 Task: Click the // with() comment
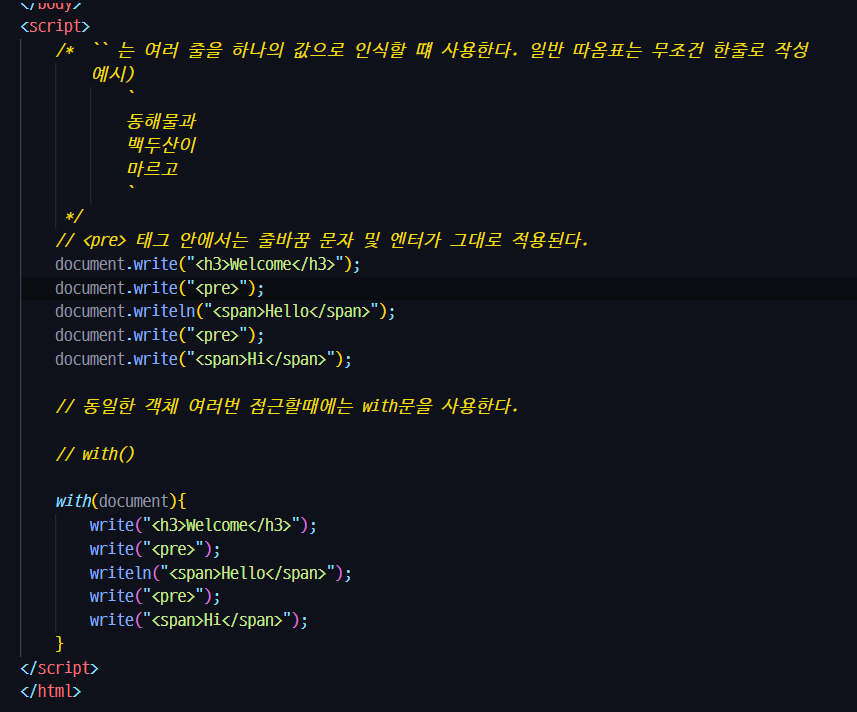coord(95,454)
